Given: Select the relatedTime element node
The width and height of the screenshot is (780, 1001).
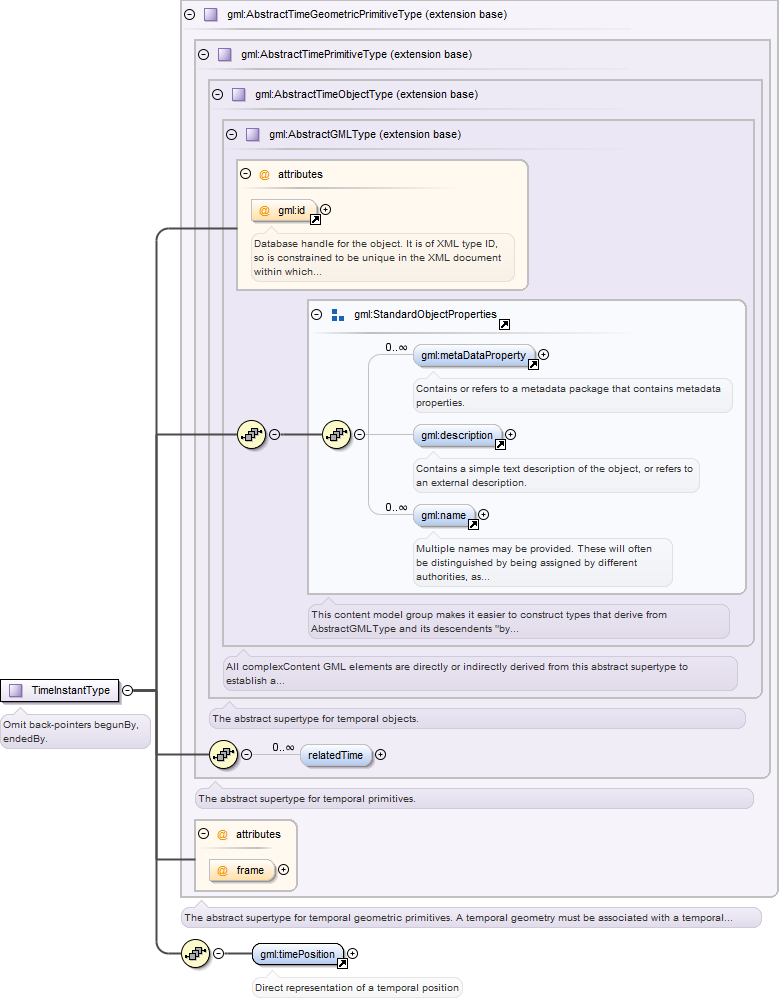Looking at the screenshot, I should (x=335, y=755).
